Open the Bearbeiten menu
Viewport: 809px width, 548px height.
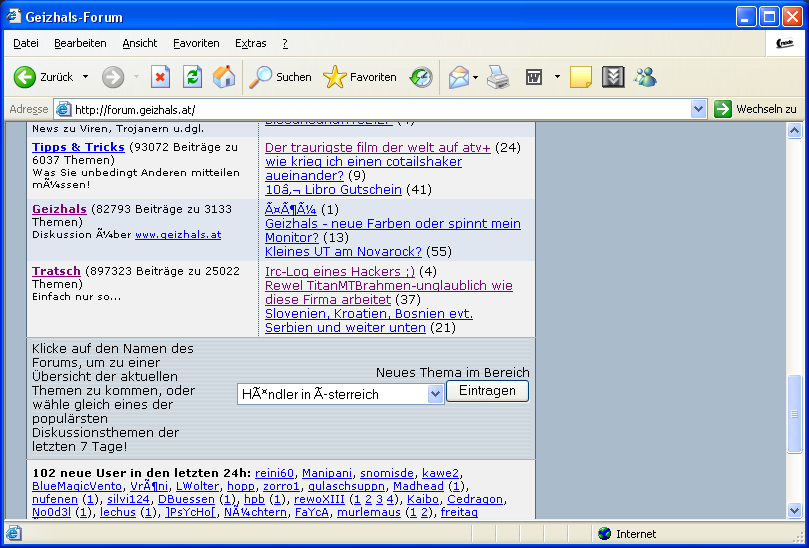point(80,43)
